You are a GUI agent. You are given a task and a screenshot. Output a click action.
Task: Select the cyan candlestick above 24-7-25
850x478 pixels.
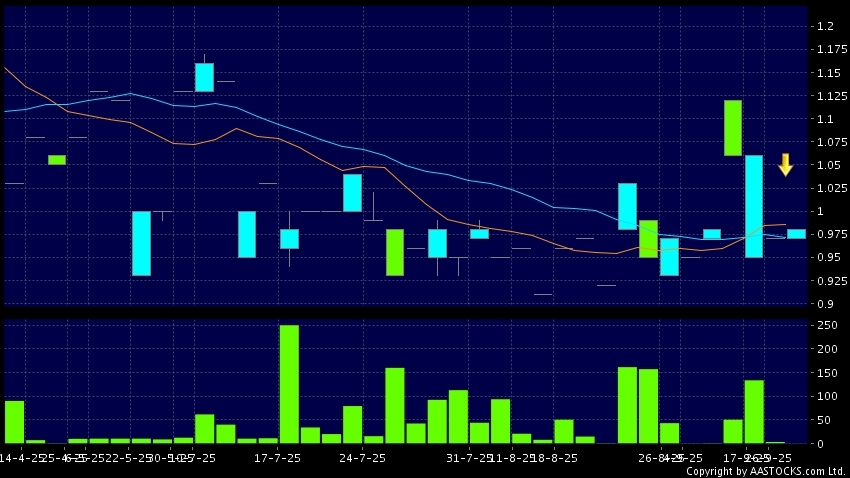(352, 193)
